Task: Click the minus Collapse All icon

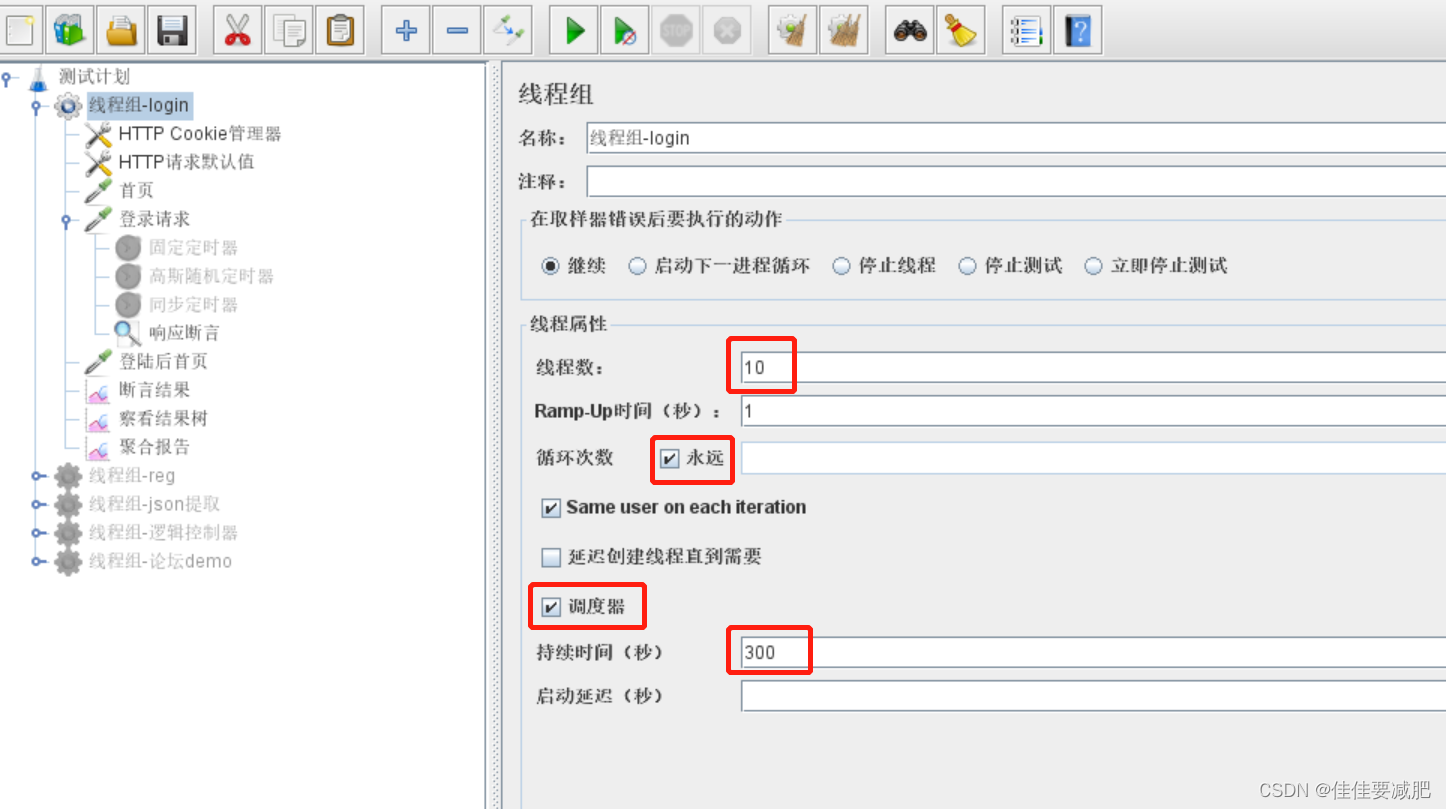Action: click(x=457, y=30)
